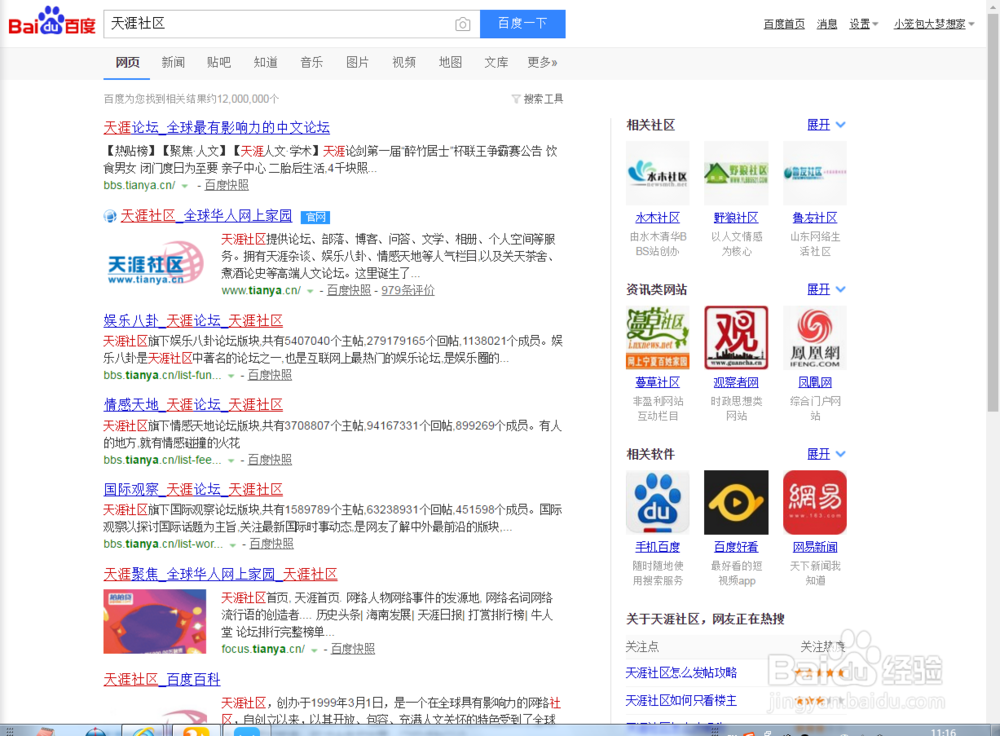Expand the 资讯类网站 section

[x=826, y=290]
